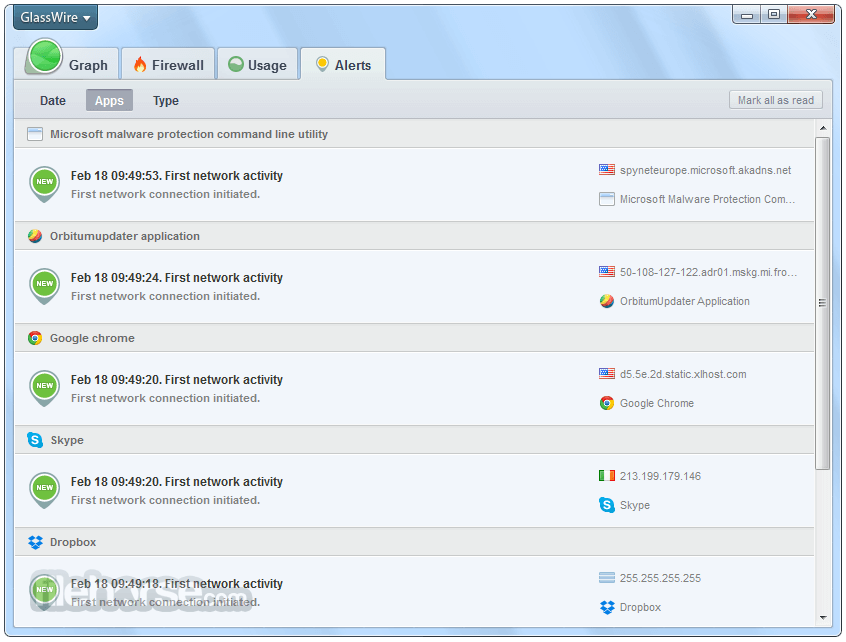
Task: Click 'Microsoft Malware Protection Com...' app name
Action: [707, 200]
